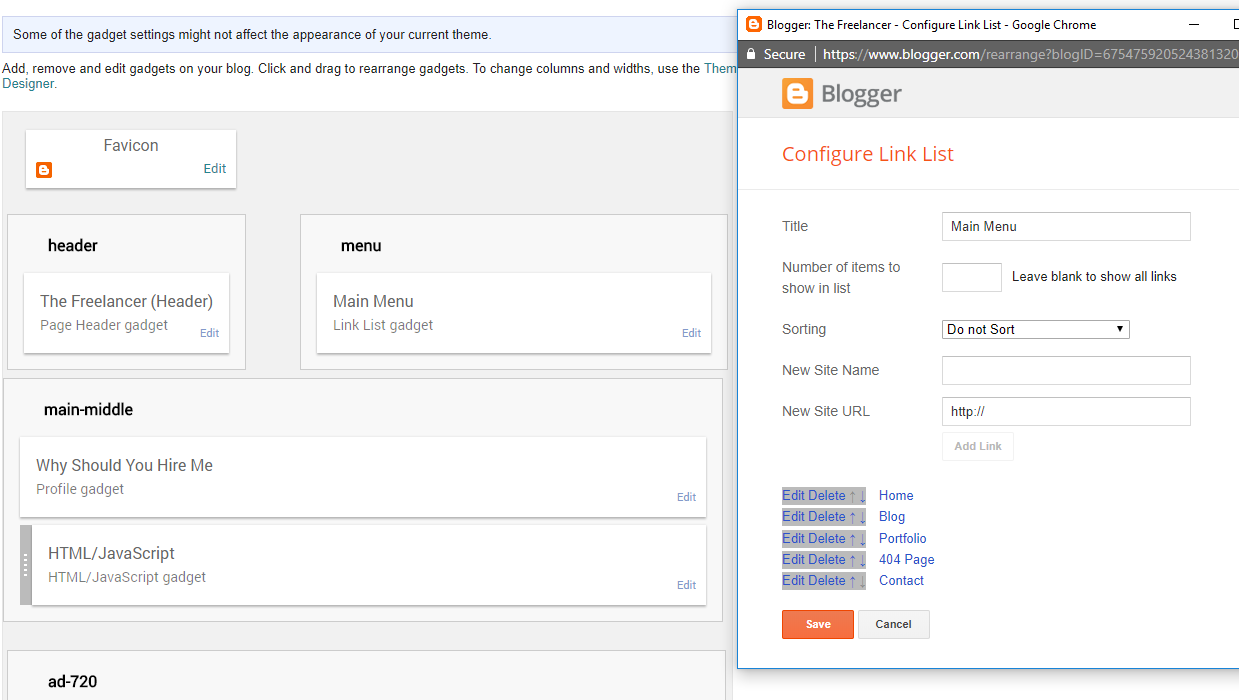Edit the Favicon gadget
The width and height of the screenshot is (1239, 700).
[x=215, y=169]
